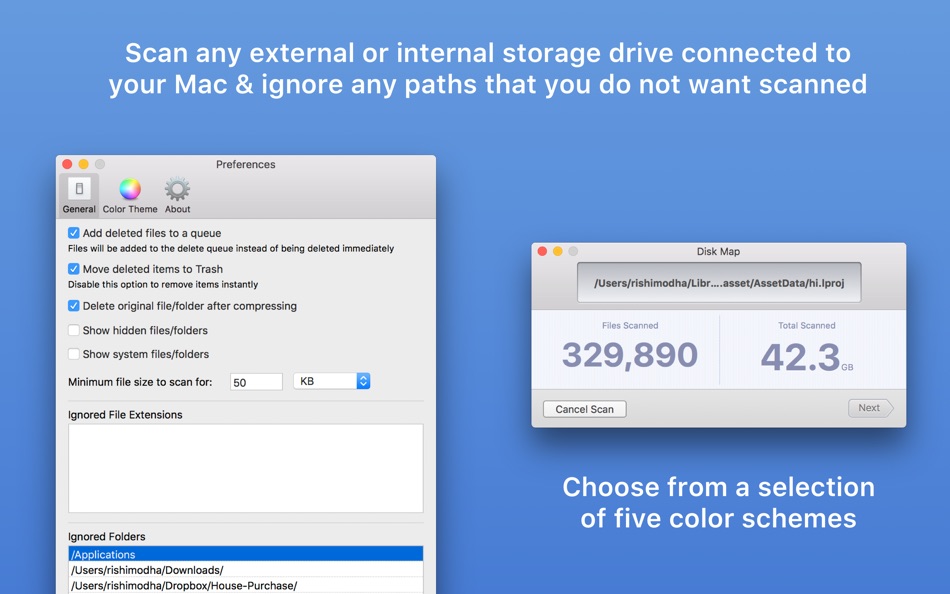Select /Applications in Ignored Folders
Viewport: 950px width, 594px height.
[x=245, y=554]
